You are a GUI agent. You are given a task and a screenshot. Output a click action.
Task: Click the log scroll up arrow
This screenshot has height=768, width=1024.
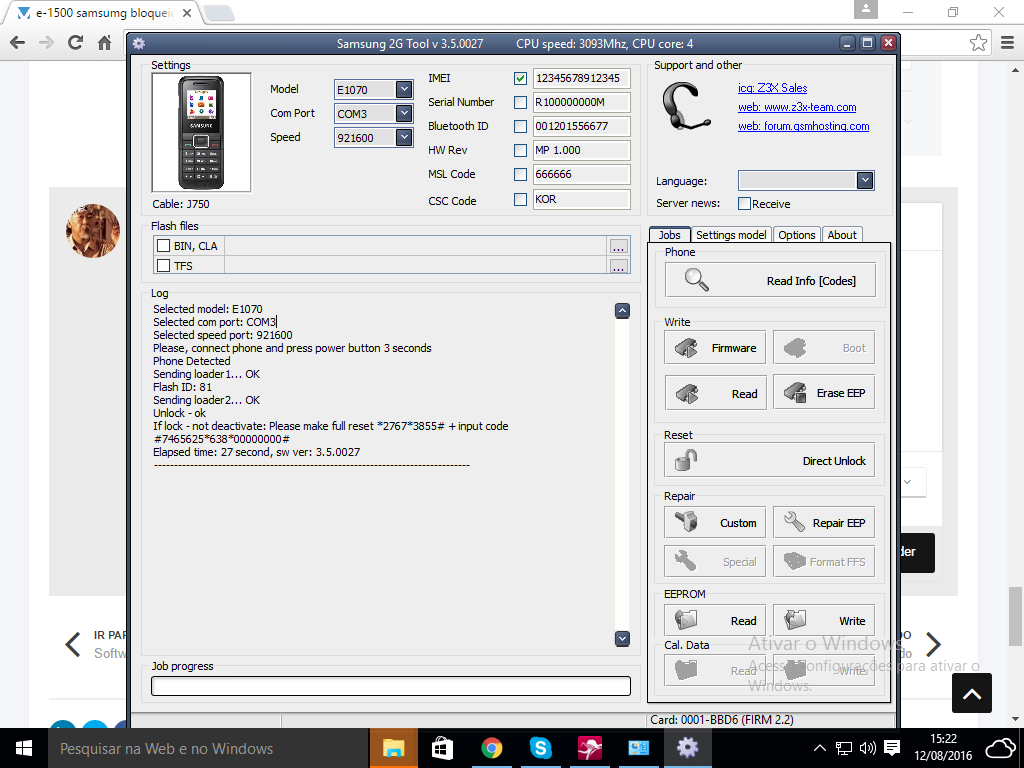[622, 311]
